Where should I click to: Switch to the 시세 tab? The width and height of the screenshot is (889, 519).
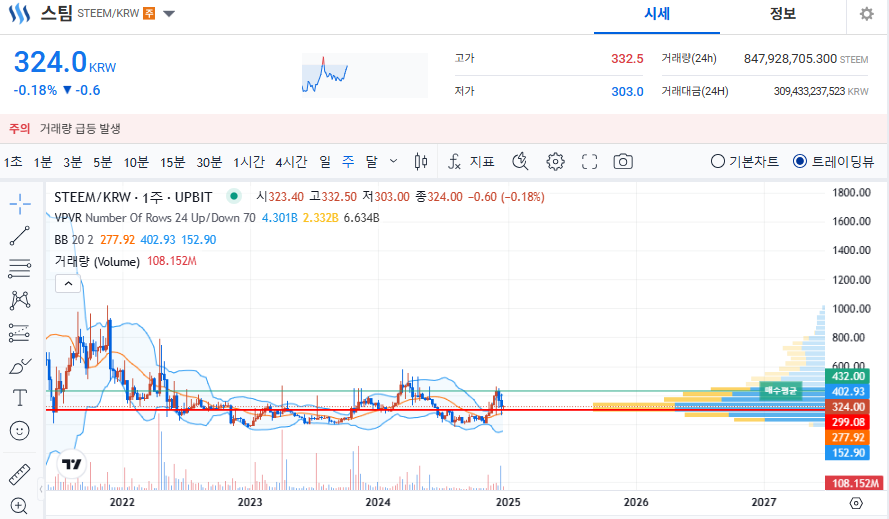[x=657, y=14]
